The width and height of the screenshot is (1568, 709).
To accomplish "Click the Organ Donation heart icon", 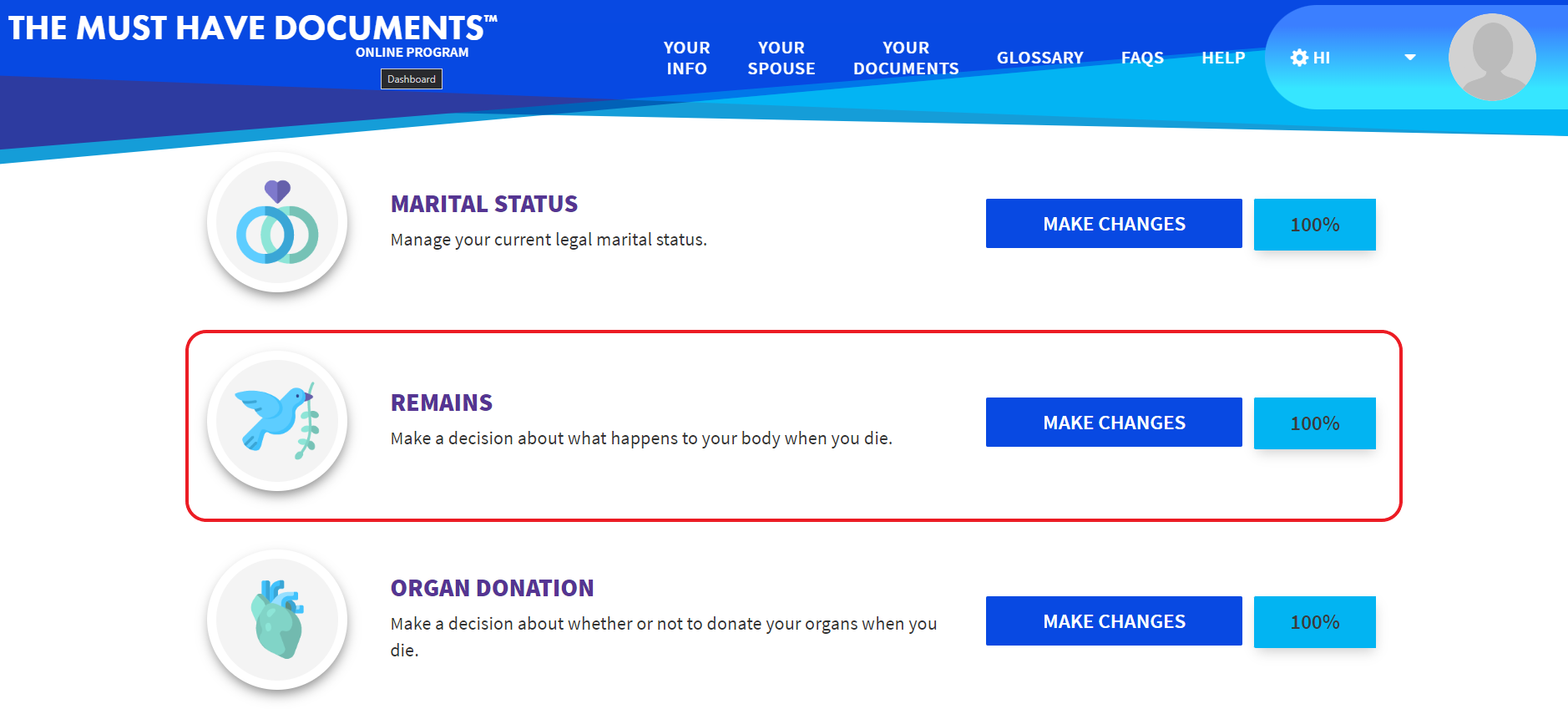I will (x=277, y=620).
